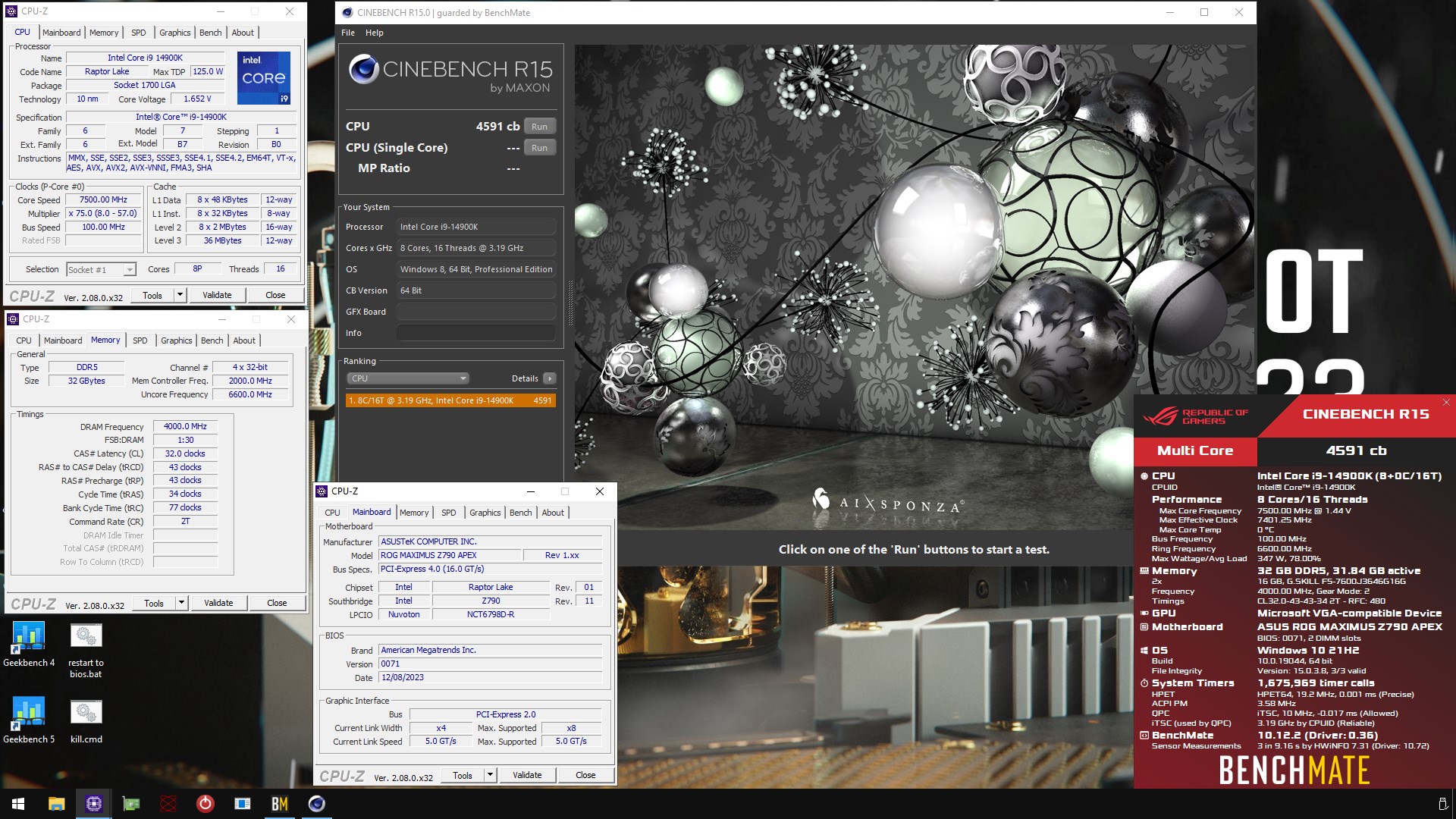Click the Intel Core i9 logo in CPU-Z

[263, 78]
